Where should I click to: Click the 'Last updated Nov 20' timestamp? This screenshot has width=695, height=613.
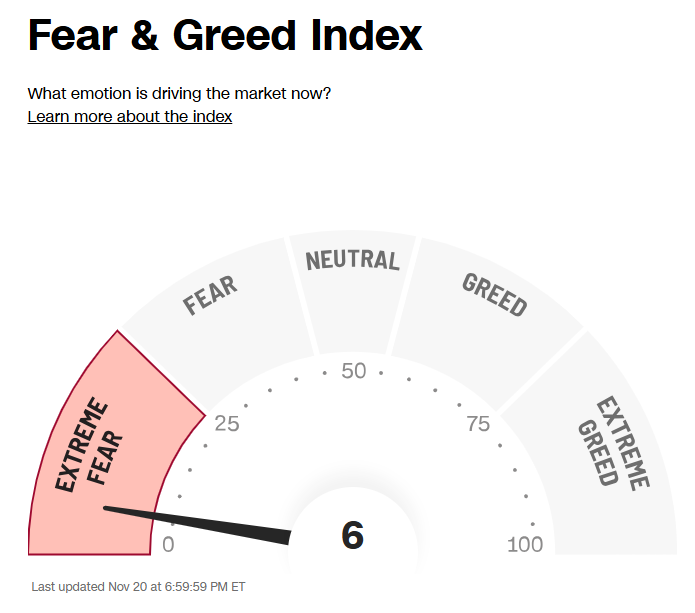[138, 587]
